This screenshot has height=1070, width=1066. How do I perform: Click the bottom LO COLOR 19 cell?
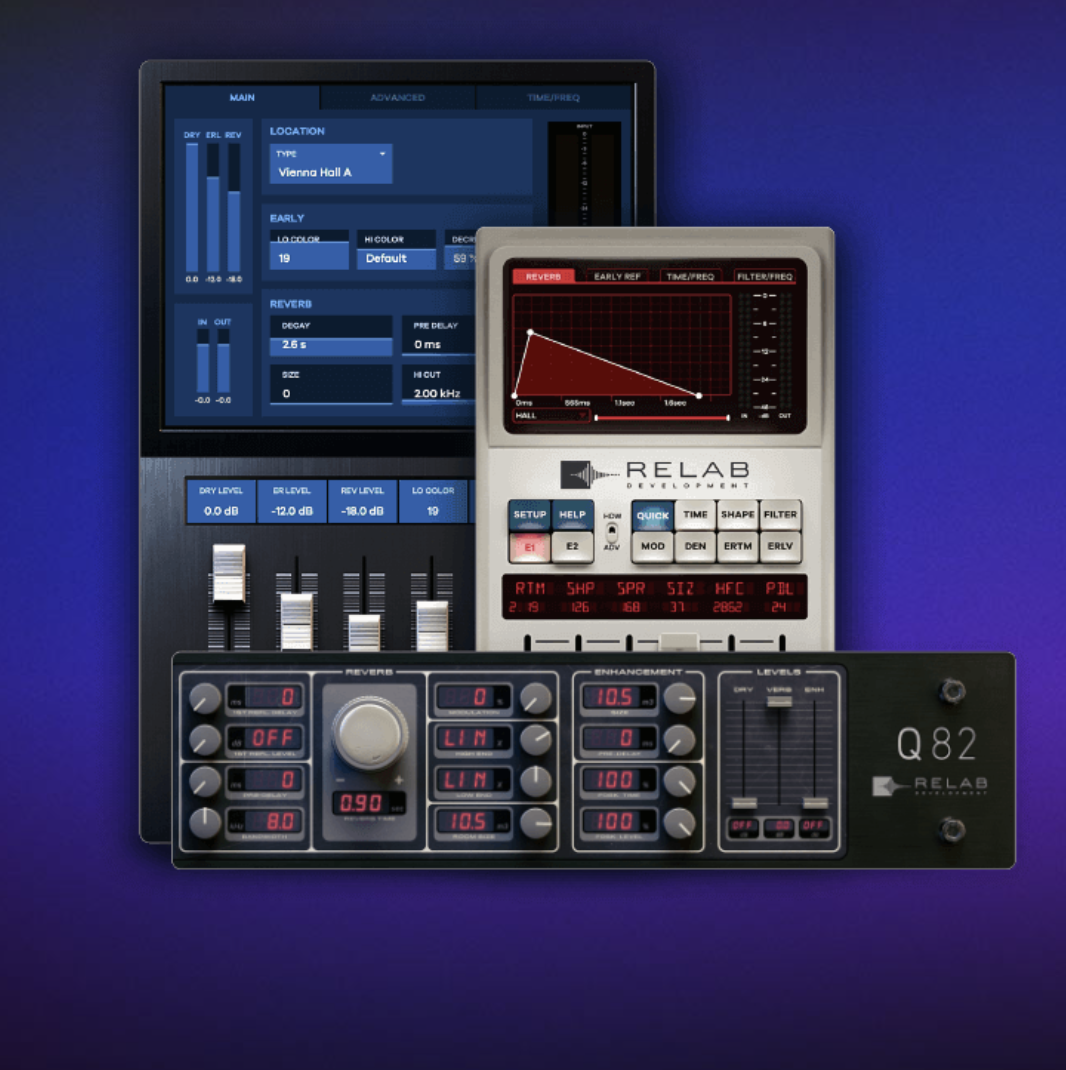click(433, 501)
